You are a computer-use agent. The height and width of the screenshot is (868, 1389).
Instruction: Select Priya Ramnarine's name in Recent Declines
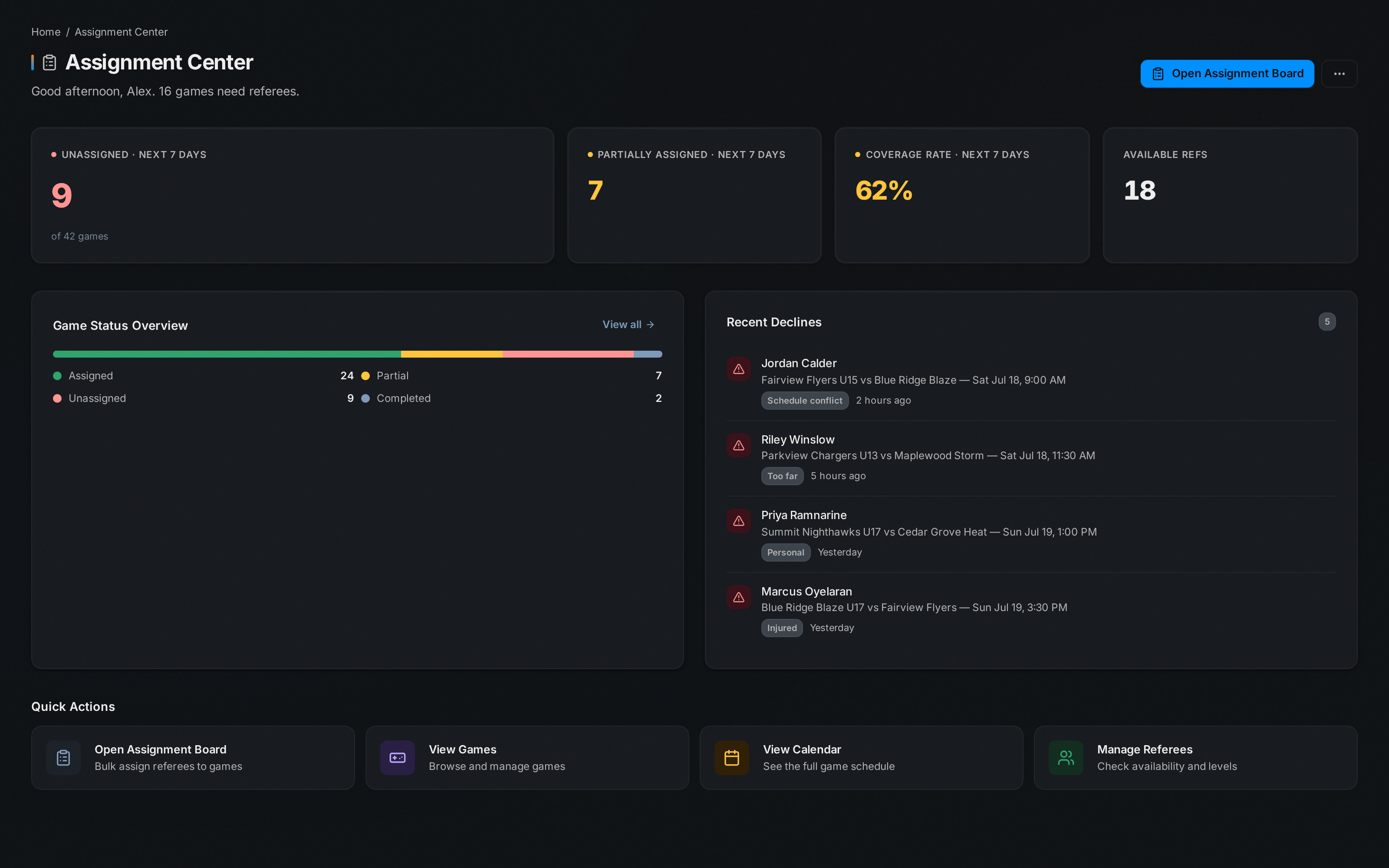click(x=803, y=516)
